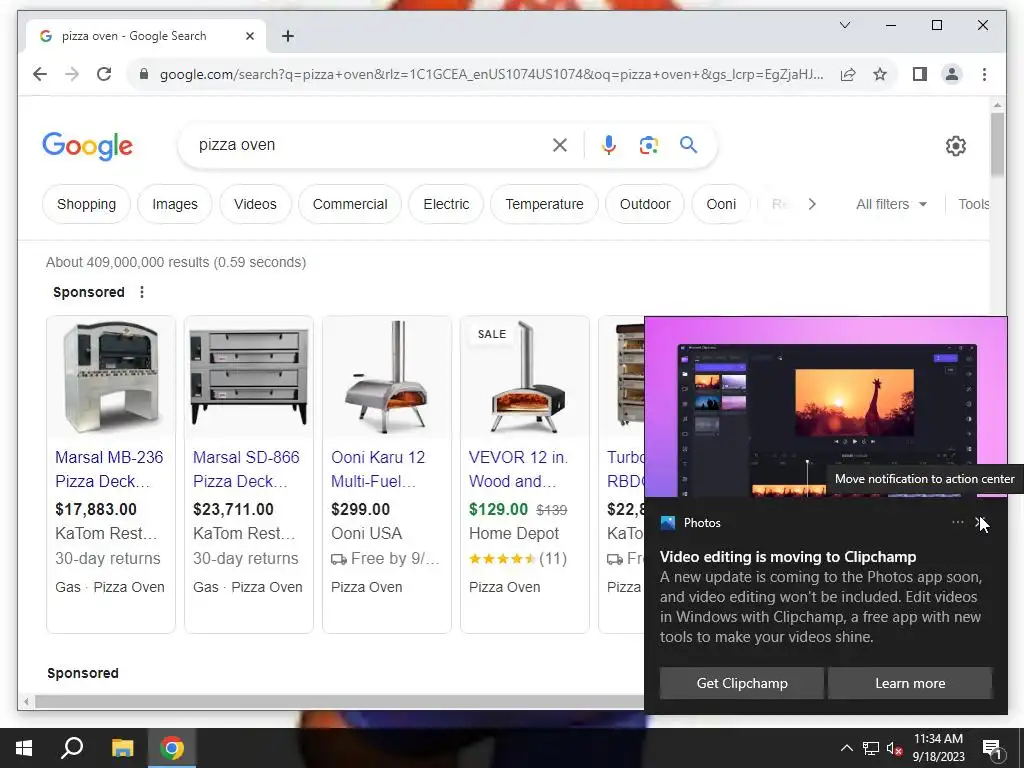The image size is (1024, 768).
Task: Expand the All filters dropdown
Action: (x=891, y=204)
